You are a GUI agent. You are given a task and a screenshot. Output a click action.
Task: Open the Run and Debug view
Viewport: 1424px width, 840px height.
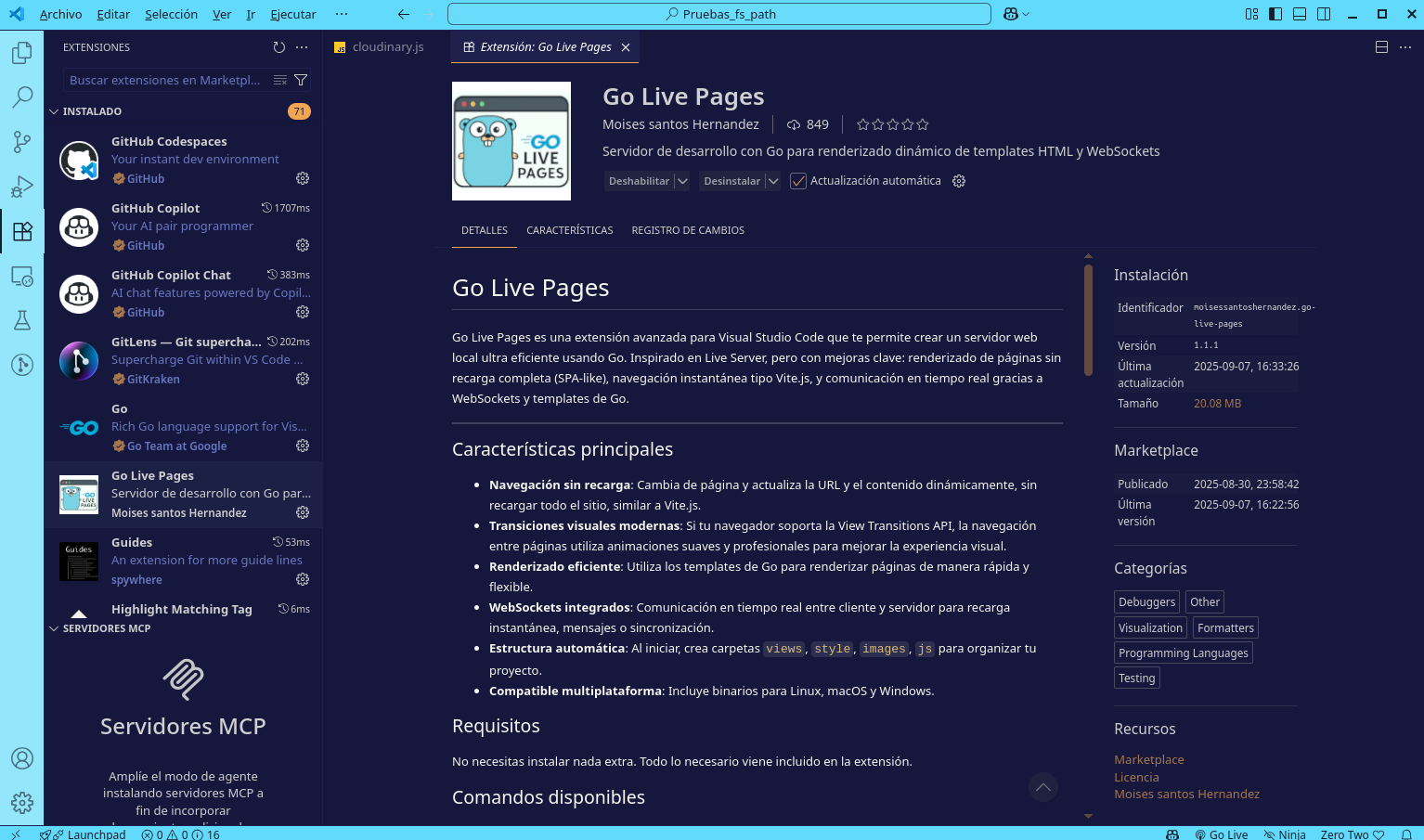(x=22, y=187)
